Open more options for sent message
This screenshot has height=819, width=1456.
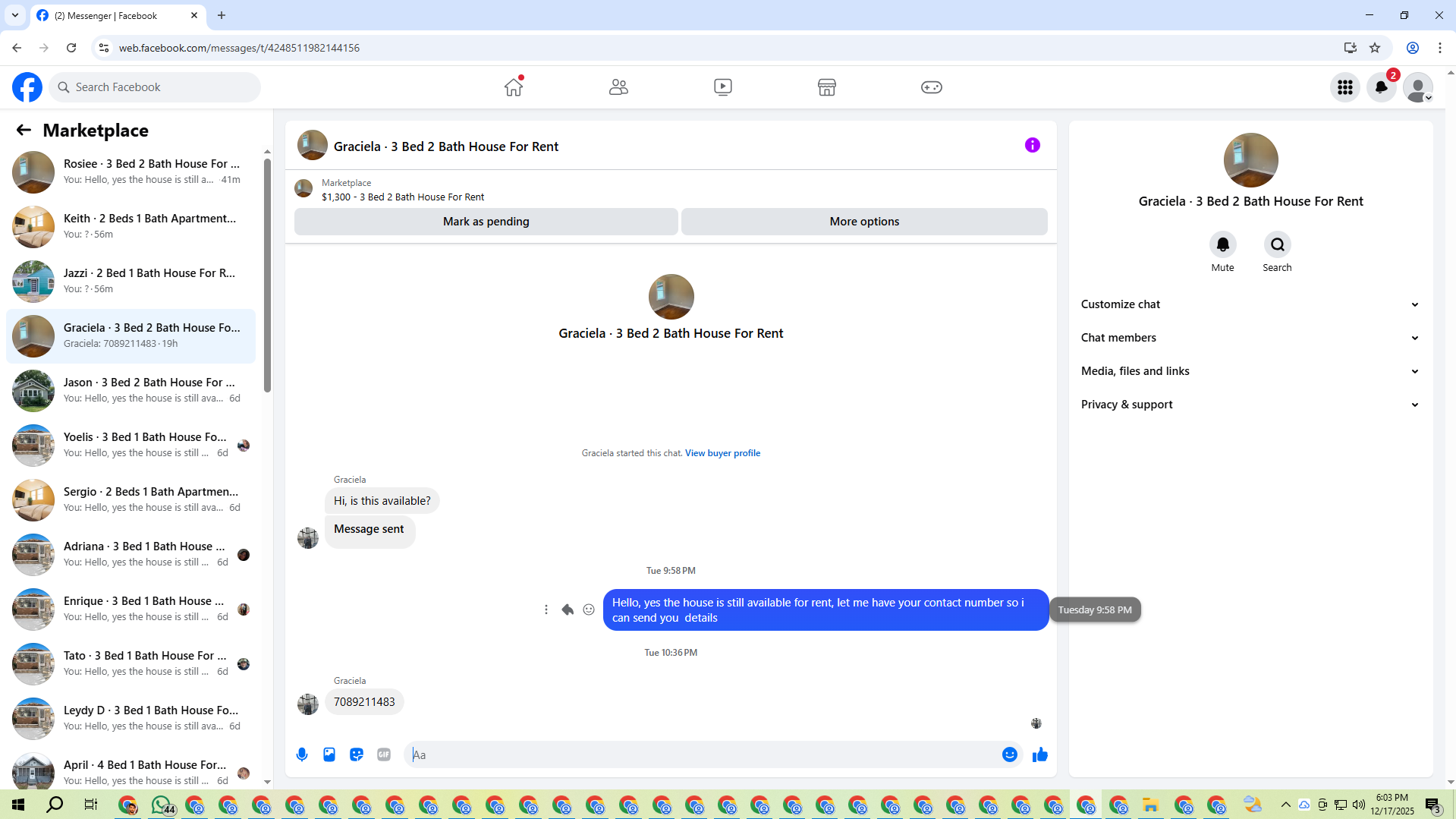546,610
